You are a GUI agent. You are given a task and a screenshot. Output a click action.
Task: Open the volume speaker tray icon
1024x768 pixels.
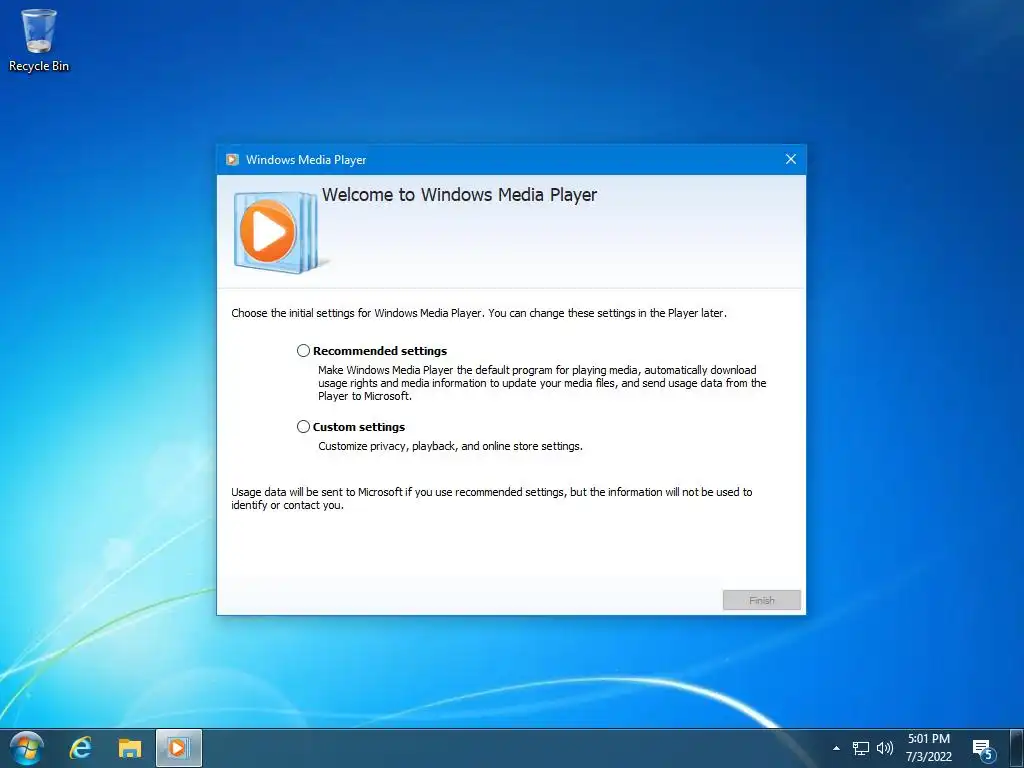(884, 748)
